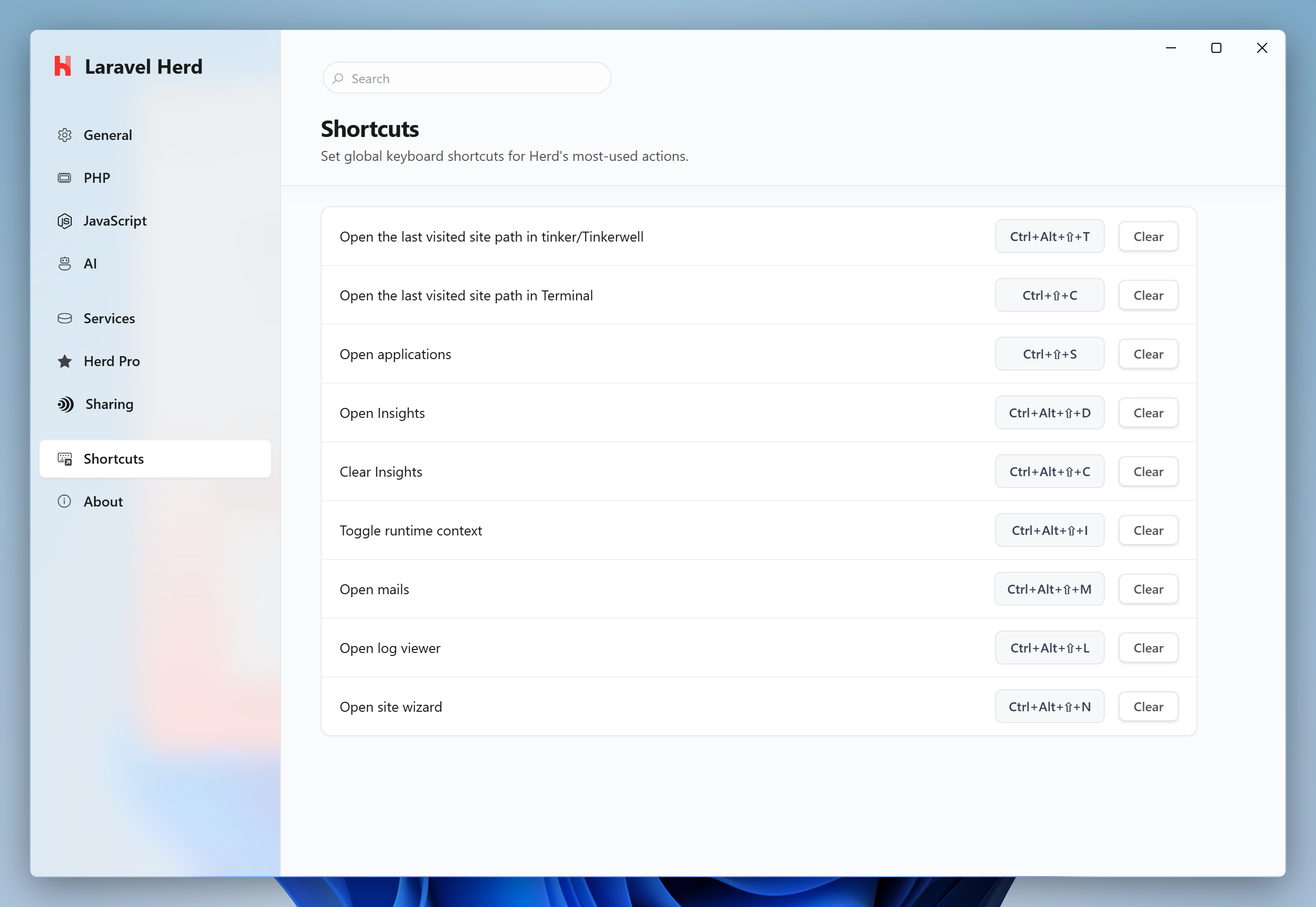
Task: Click the Herd Pro star icon
Action: [x=65, y=362]
